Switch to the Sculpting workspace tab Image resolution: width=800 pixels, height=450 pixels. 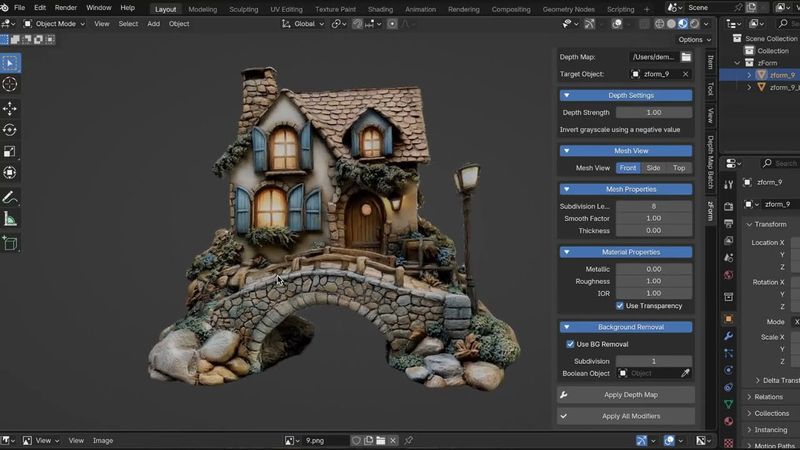[243, 9]
